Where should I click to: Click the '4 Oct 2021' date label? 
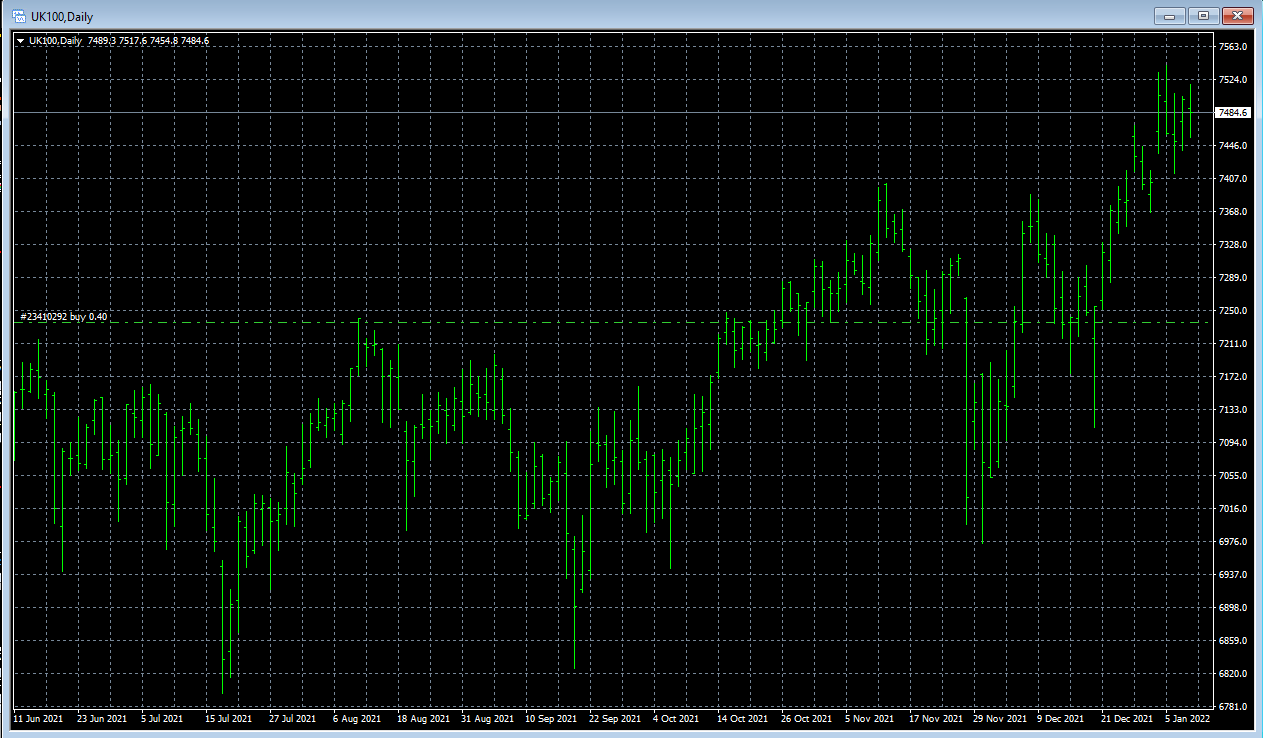(676, 719)
